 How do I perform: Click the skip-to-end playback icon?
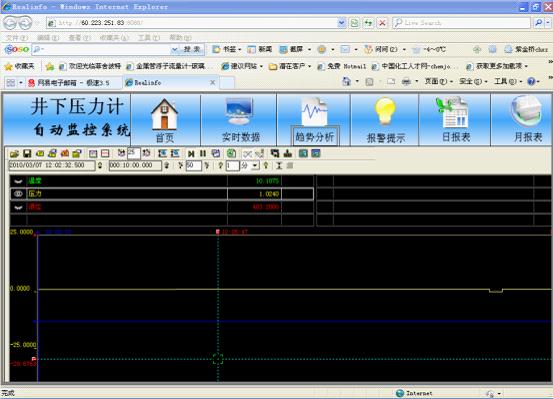point(191,153)
